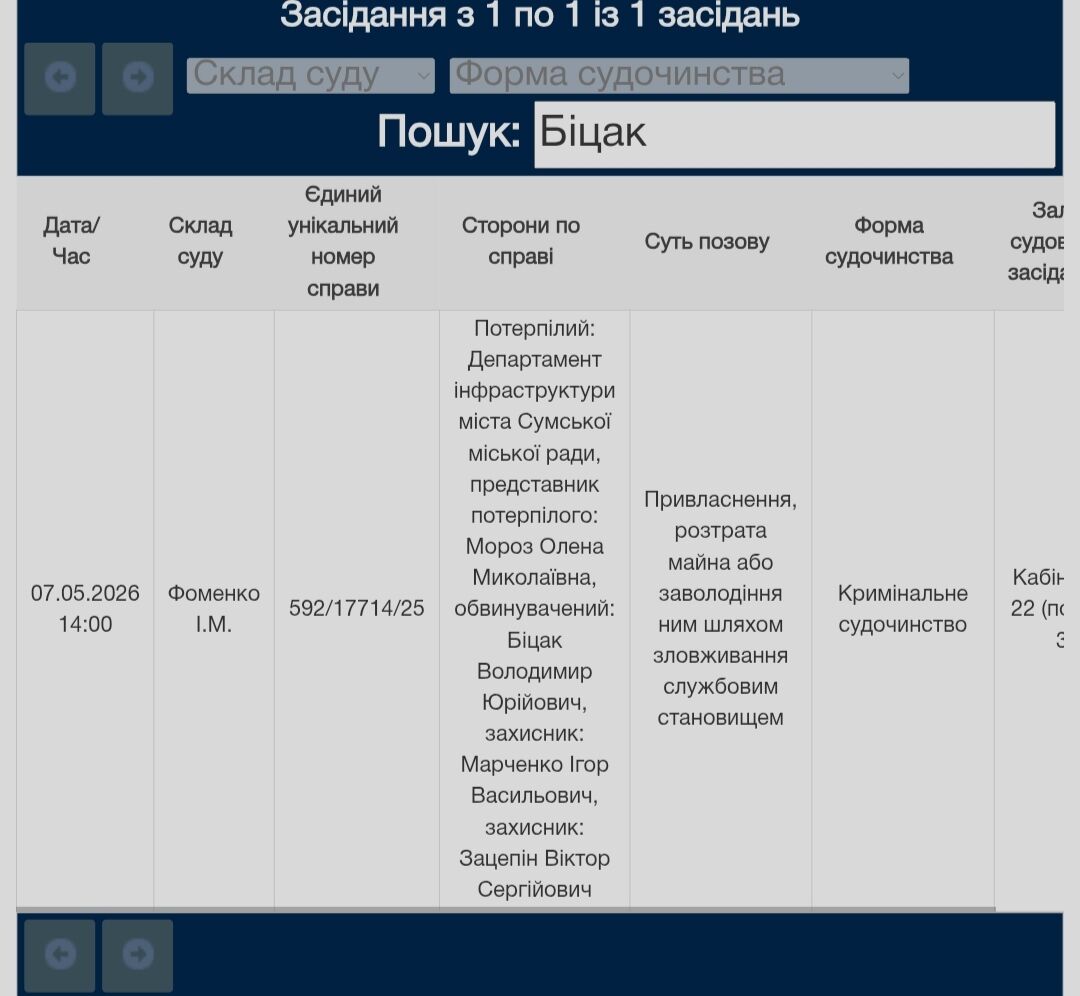
Task: Click the Дата/Час column header
Action: 70,240
